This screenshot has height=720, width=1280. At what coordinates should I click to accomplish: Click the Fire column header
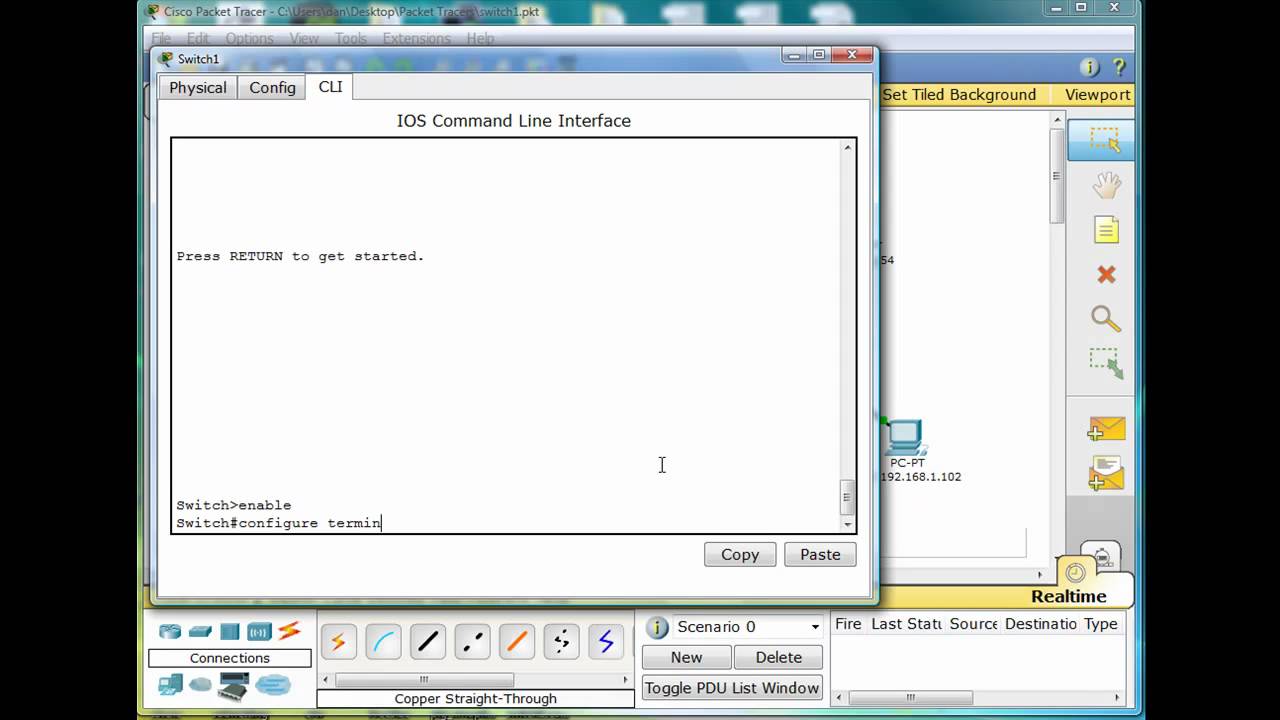(848, 623)
